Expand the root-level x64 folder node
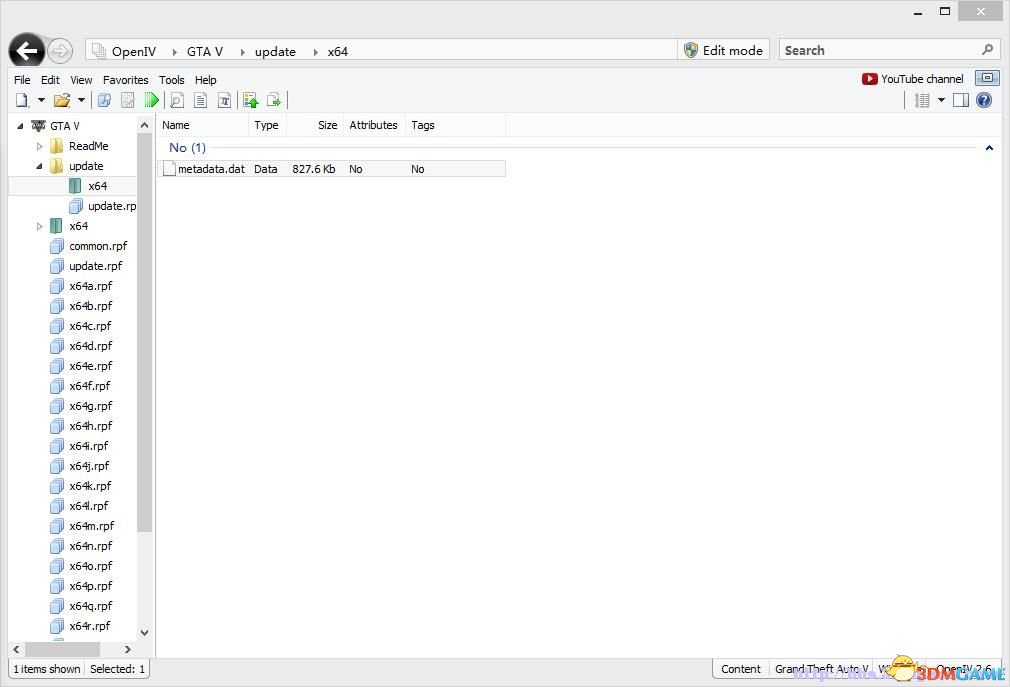1010x687 pixels. click(x=39, y=226)
